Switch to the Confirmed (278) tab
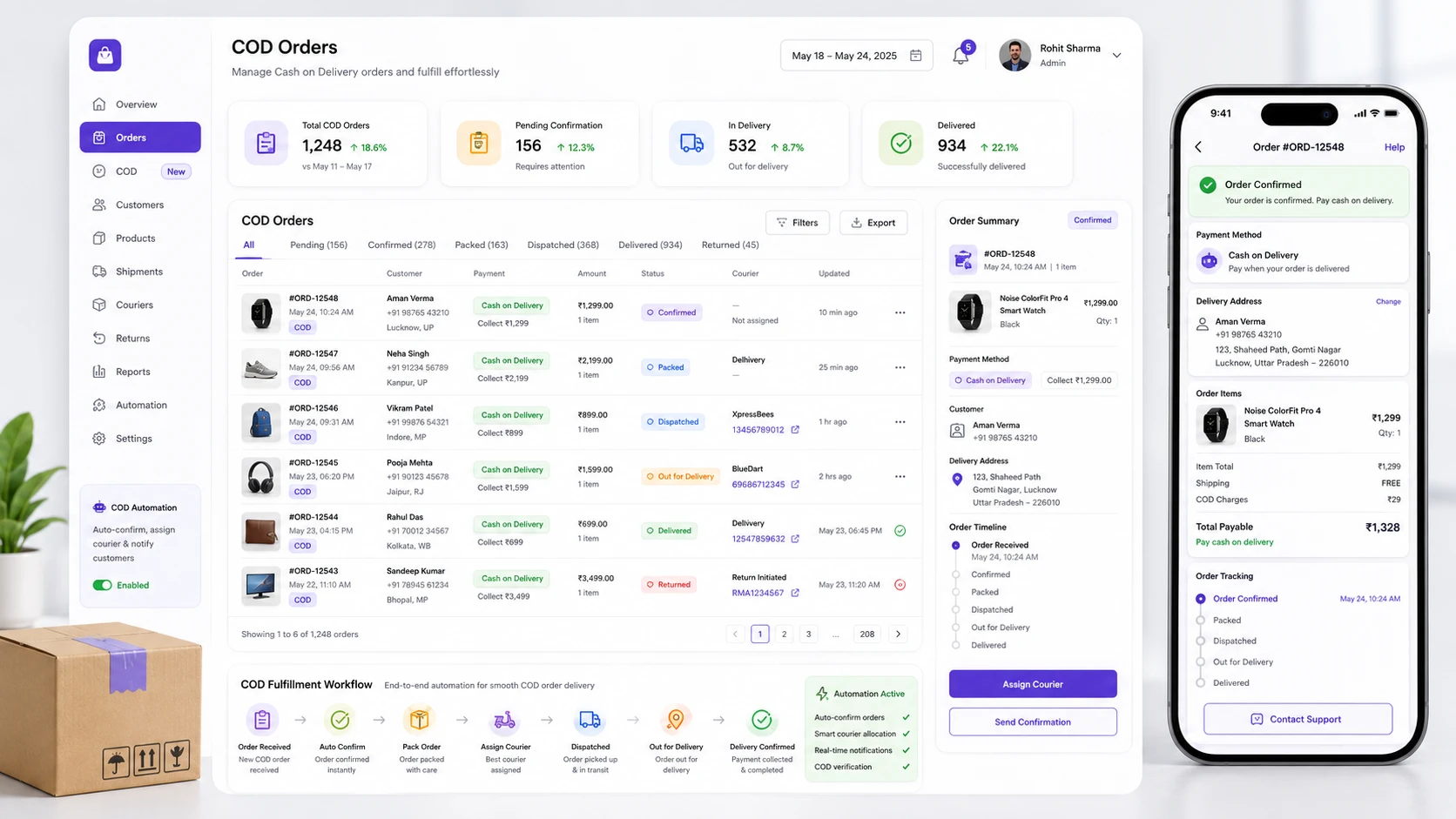1456x819 pixels. tap(401, 245)
